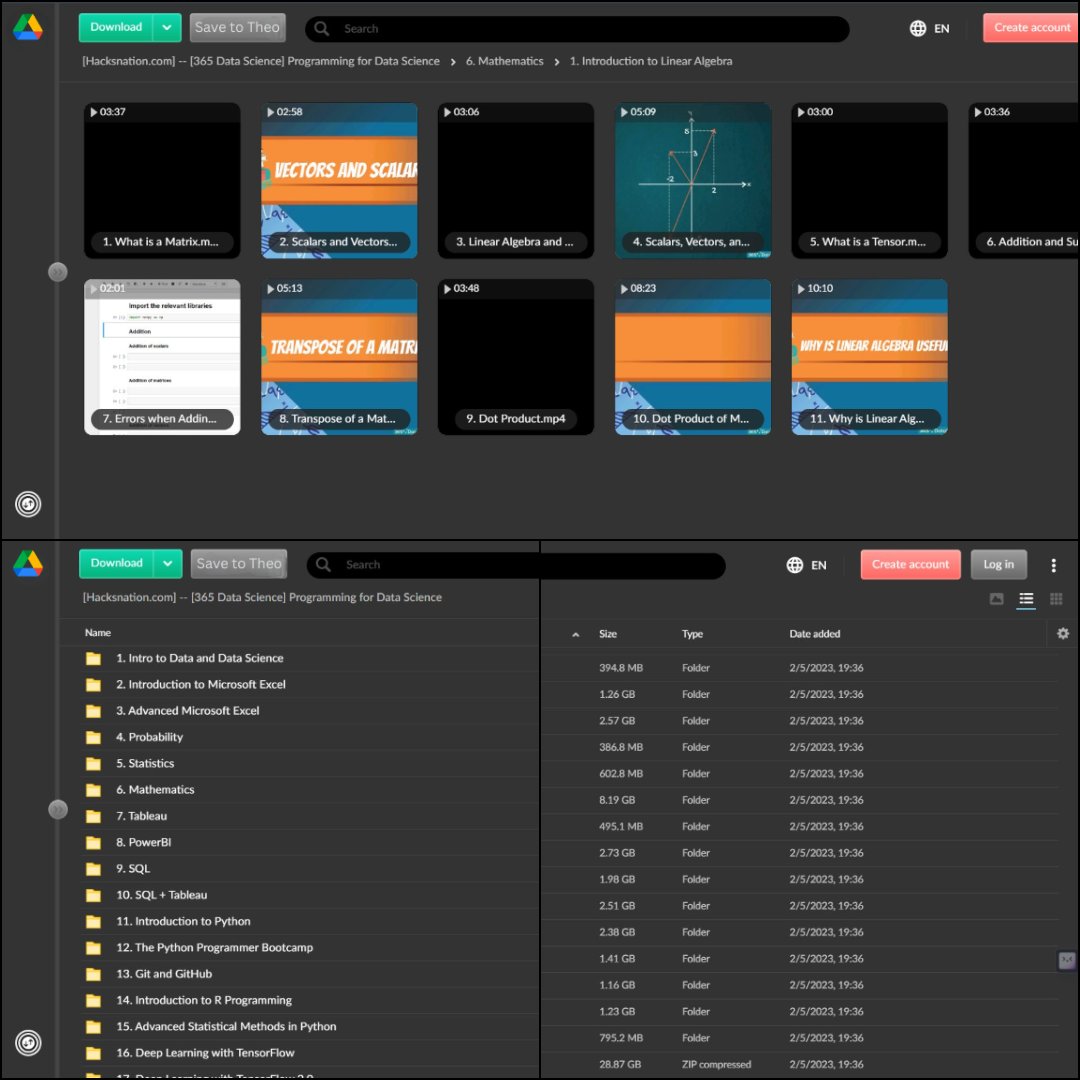The height and width of the screenshot is (1080, 1080).
Task: Click the Log in button
Action: point(998,565)
